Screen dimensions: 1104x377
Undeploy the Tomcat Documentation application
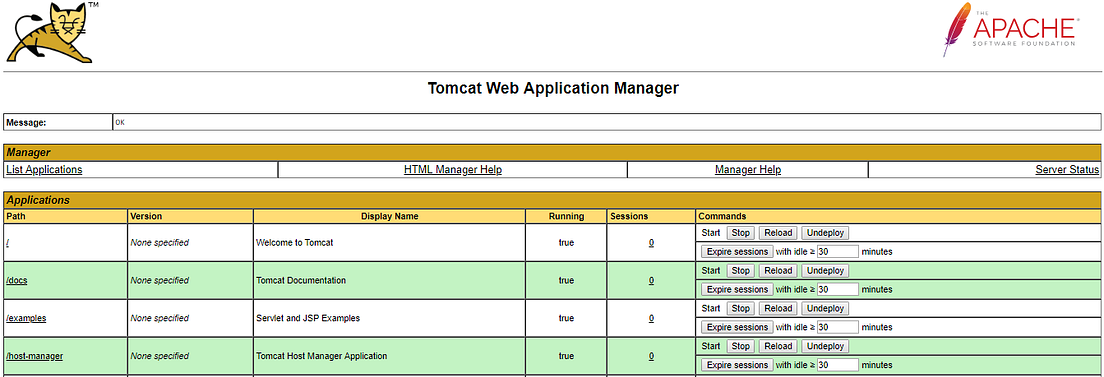pyautogui.click(x=825, y=271)
